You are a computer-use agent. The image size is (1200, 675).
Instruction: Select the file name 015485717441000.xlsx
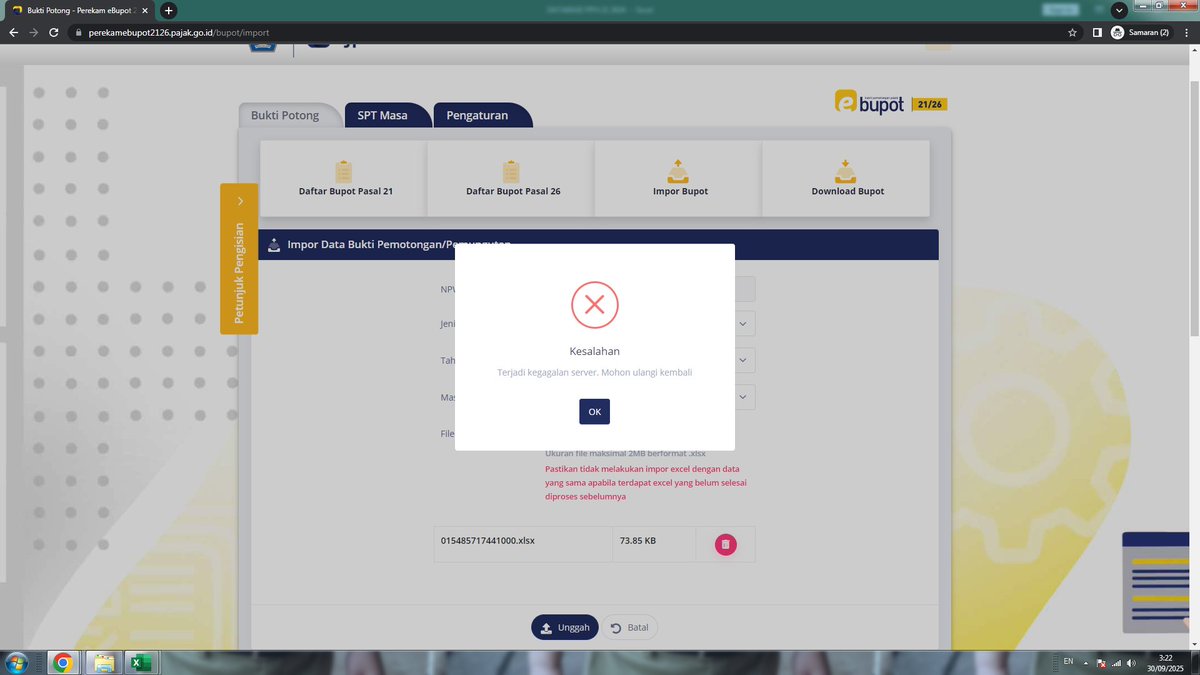488,541
